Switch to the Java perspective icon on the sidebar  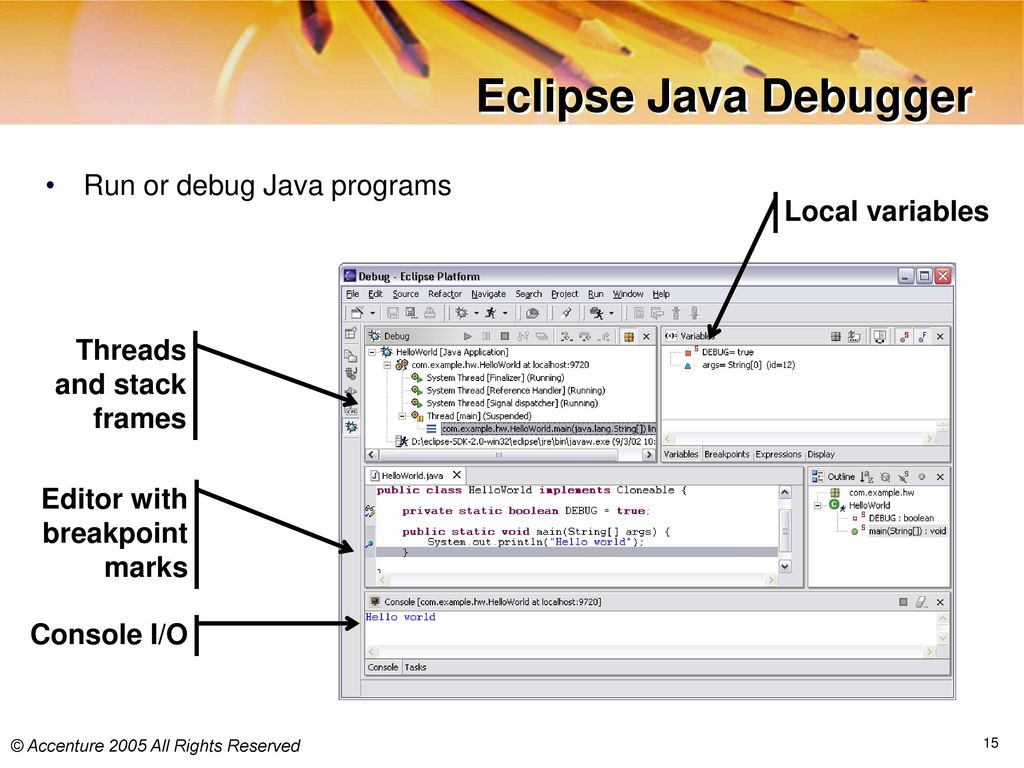pyautogui.click(x=351, y=373)
